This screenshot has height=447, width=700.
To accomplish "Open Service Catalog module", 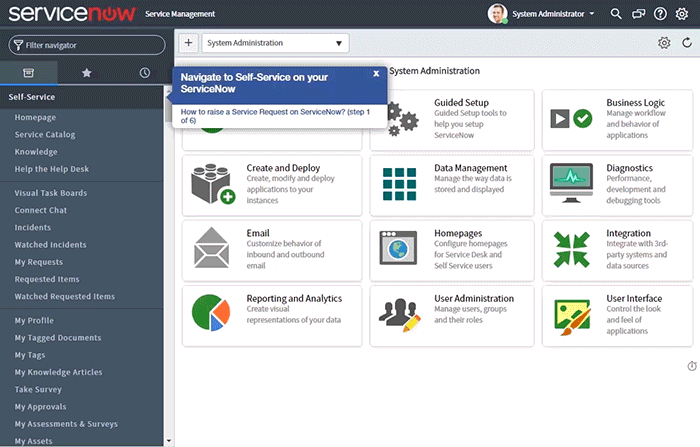I will [x=45, y=134].
